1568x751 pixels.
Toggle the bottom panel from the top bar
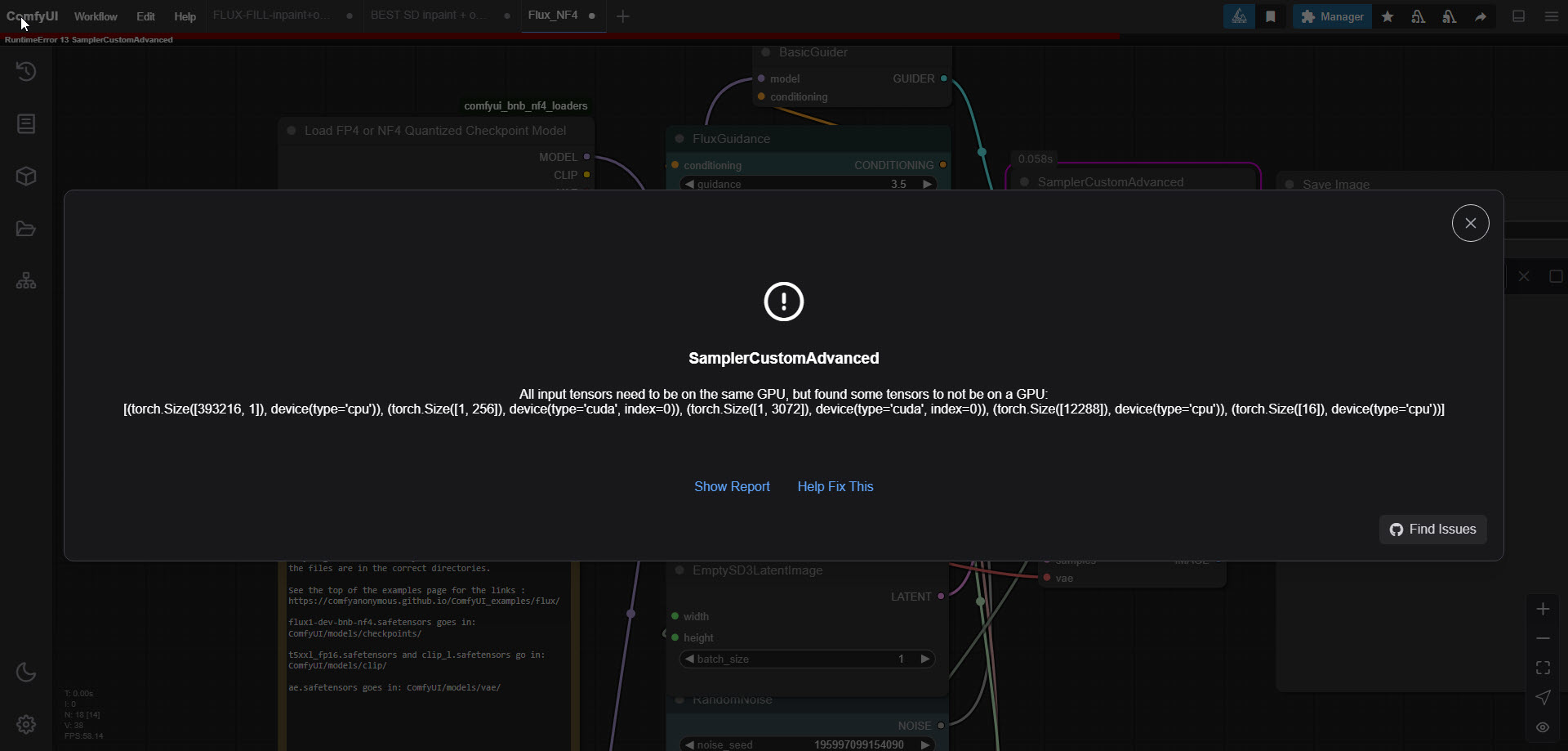pyautogui.click(x=1518, y=16)
